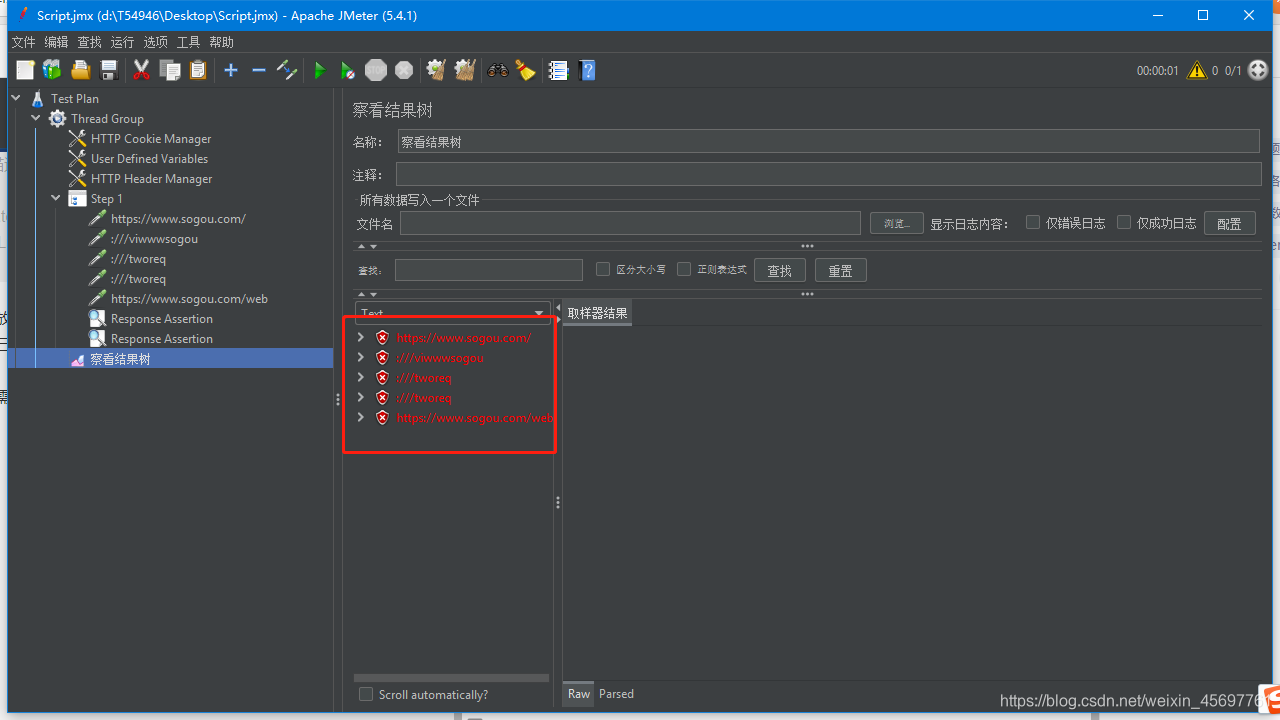The image size is (1280, 720).
Task: Select https://www.sogou.com/web sampler in the test tree
Action: point(189,299)
